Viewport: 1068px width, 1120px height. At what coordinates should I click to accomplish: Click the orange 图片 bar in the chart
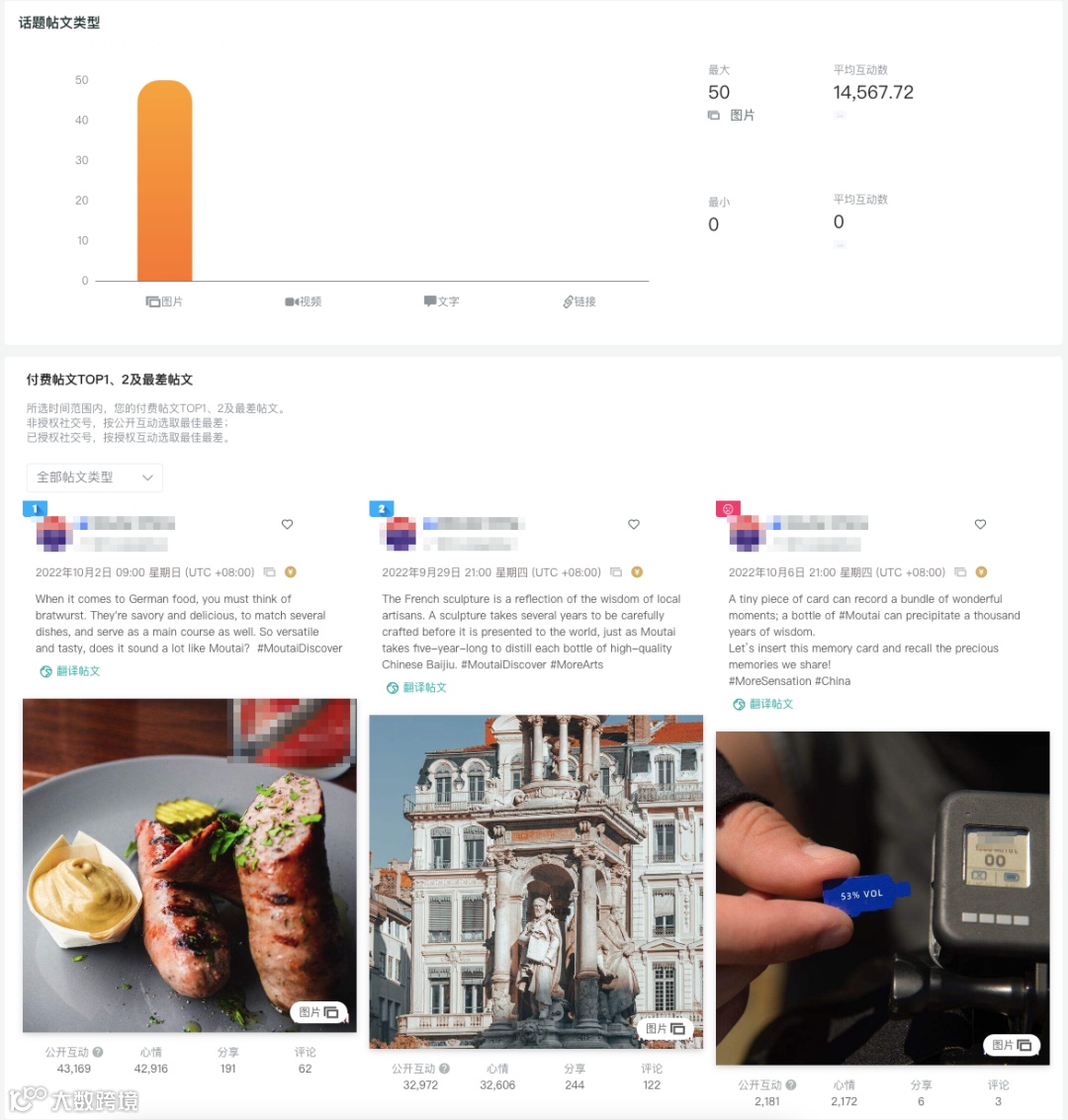click(x=165, y=181)
